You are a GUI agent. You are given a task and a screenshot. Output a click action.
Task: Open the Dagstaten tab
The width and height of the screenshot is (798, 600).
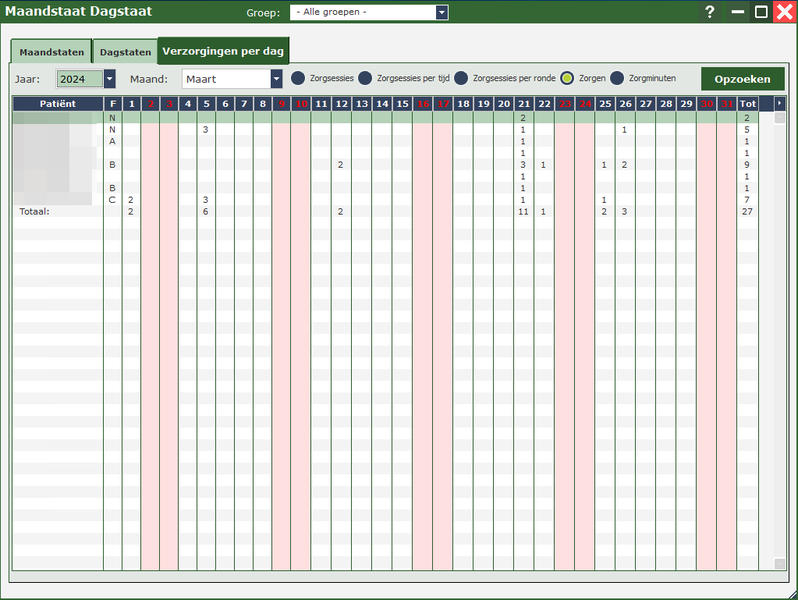tap(125, 52)
